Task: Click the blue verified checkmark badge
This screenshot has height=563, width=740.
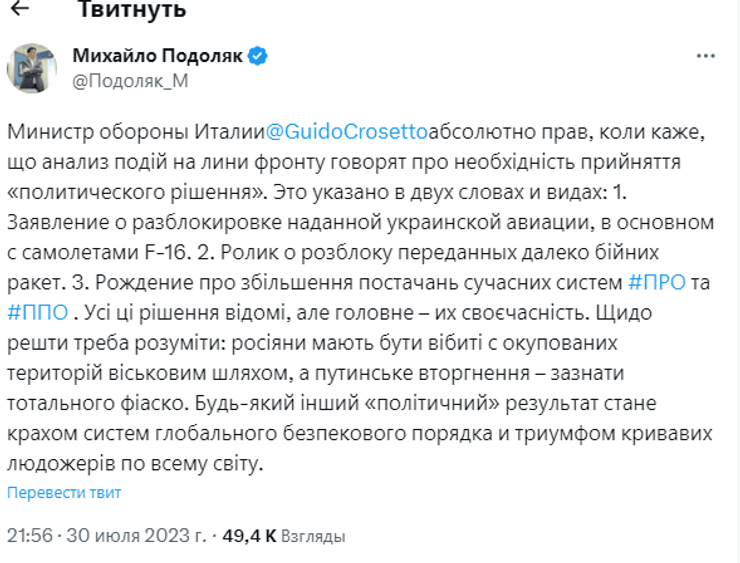Action: pyautogui.click(x=258, y=57)
